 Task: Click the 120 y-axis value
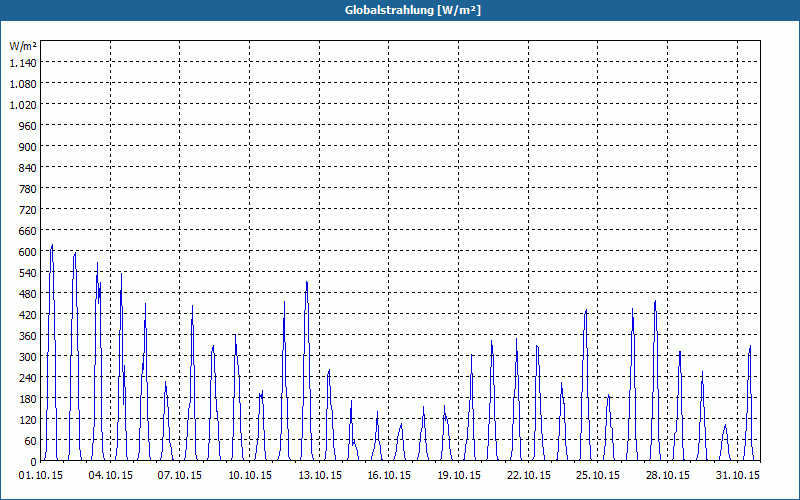pos(28,420)
